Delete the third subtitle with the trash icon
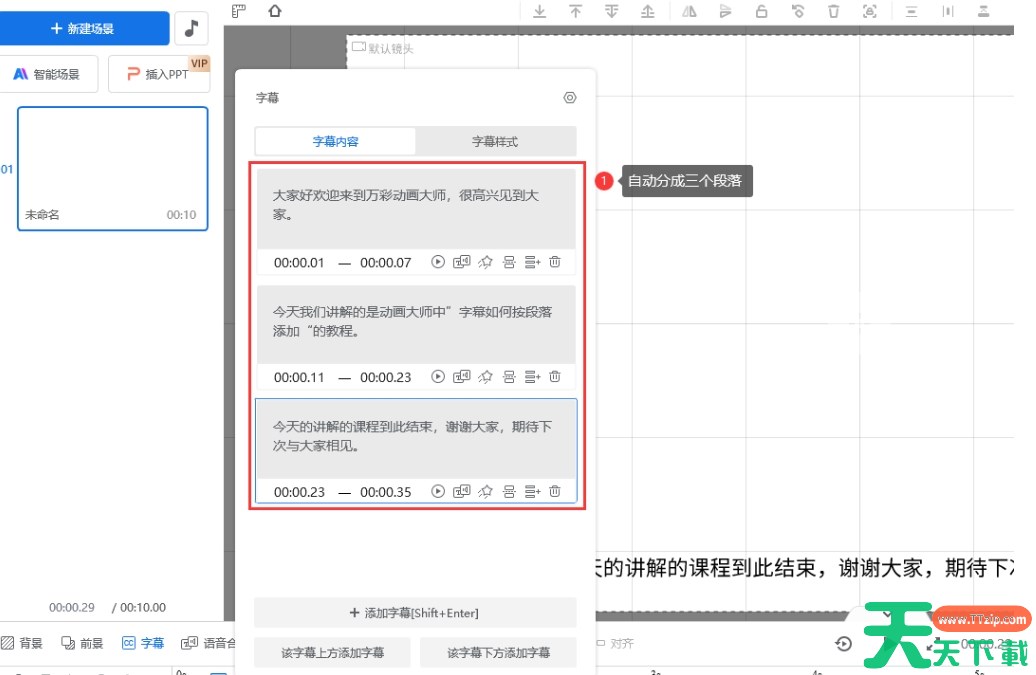This screenshot has height=675, width=1036. 555,491
